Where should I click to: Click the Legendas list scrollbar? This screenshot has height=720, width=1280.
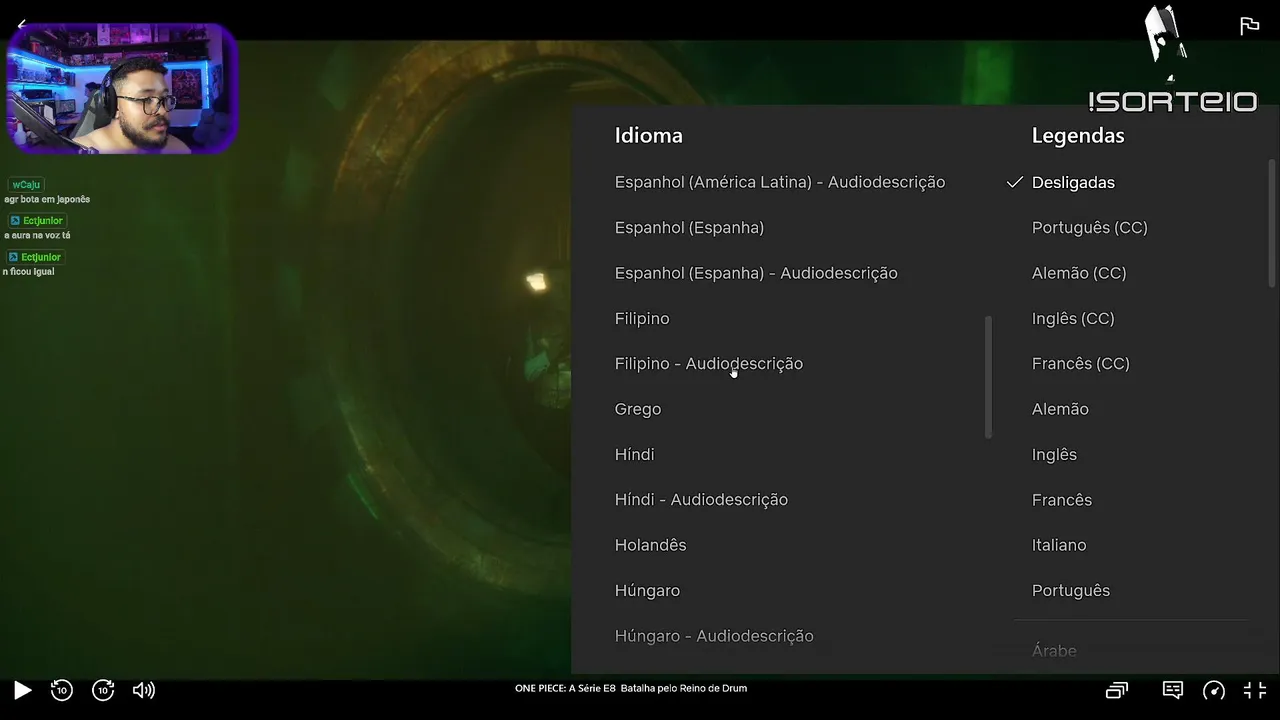coord(1272,225)
